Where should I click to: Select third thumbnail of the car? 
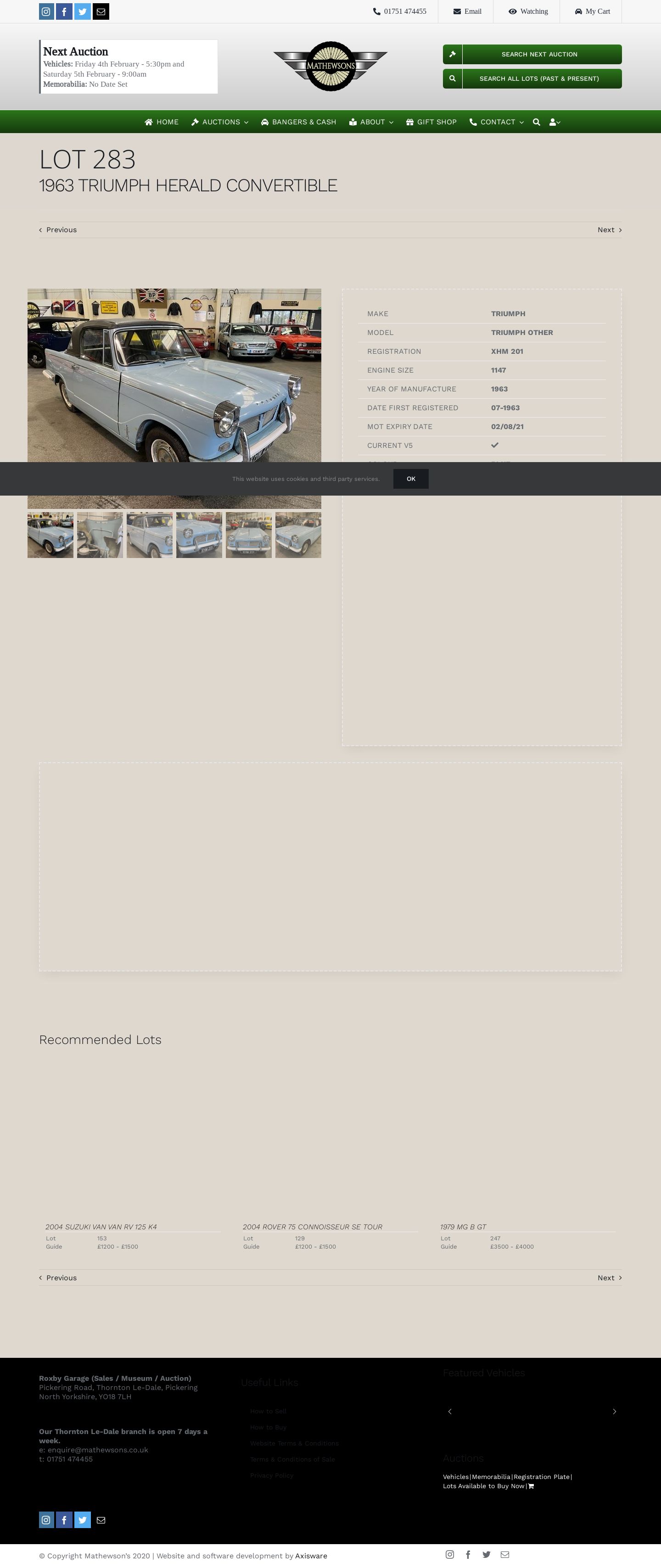click(x=150, y=535)
